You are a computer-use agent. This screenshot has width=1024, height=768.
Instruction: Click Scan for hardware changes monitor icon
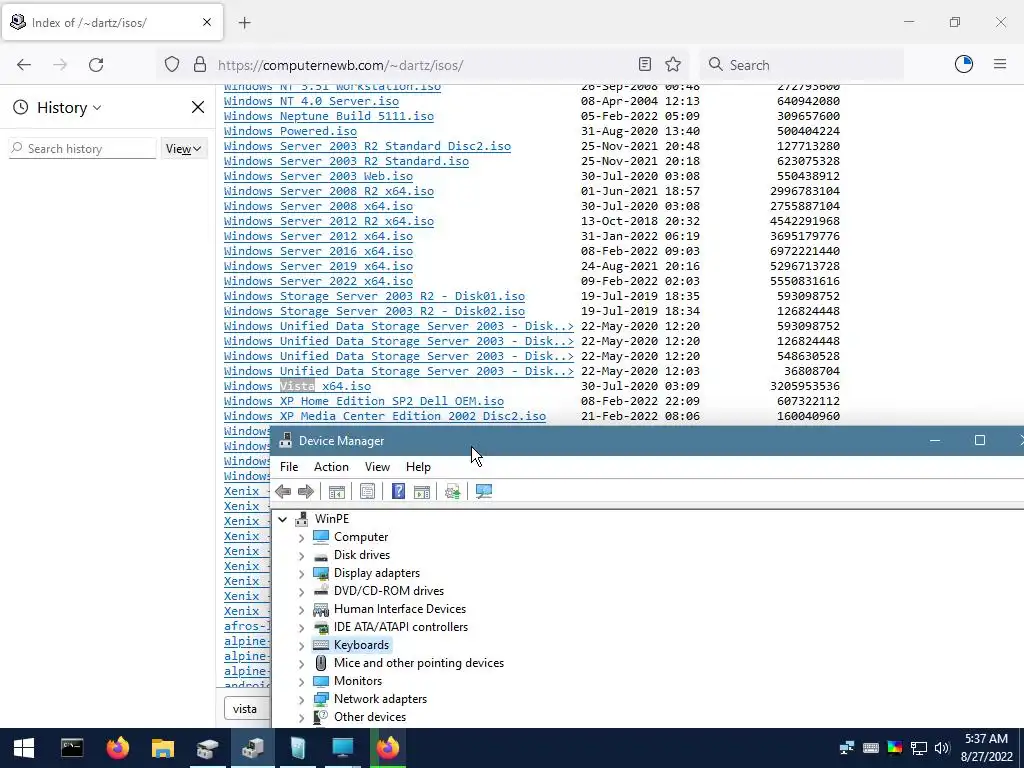point(484,491)
